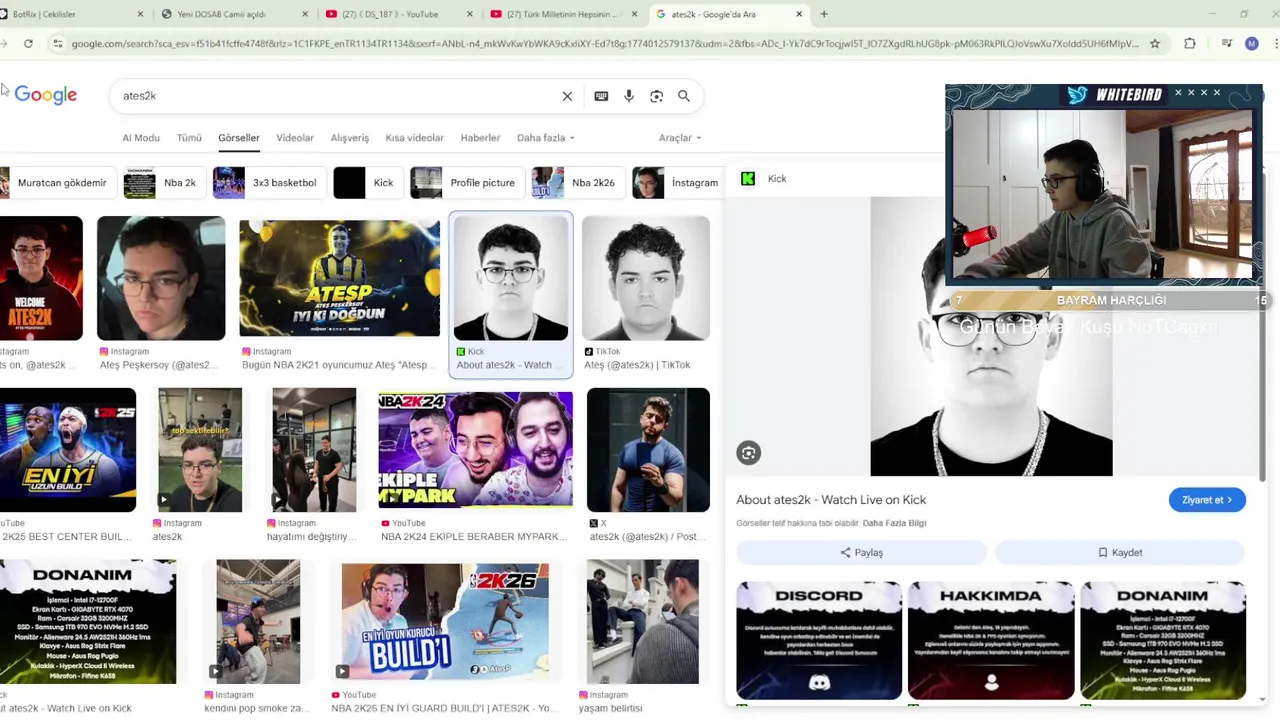Clear the search box with X icon
Viewport: 1280px width, 720px height.
(567, 96)
